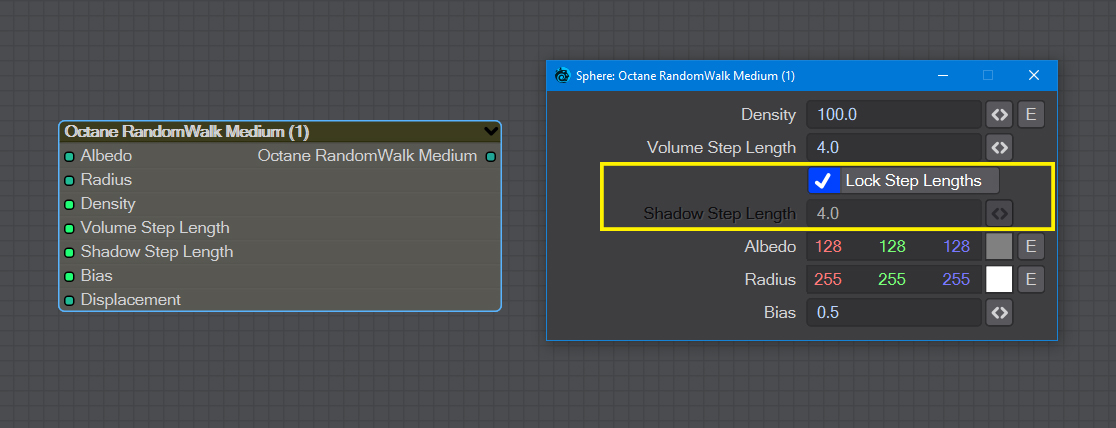Screen dimensions: 1116x428
Task: Click Radius red value 255
Action: coord(828,279)
